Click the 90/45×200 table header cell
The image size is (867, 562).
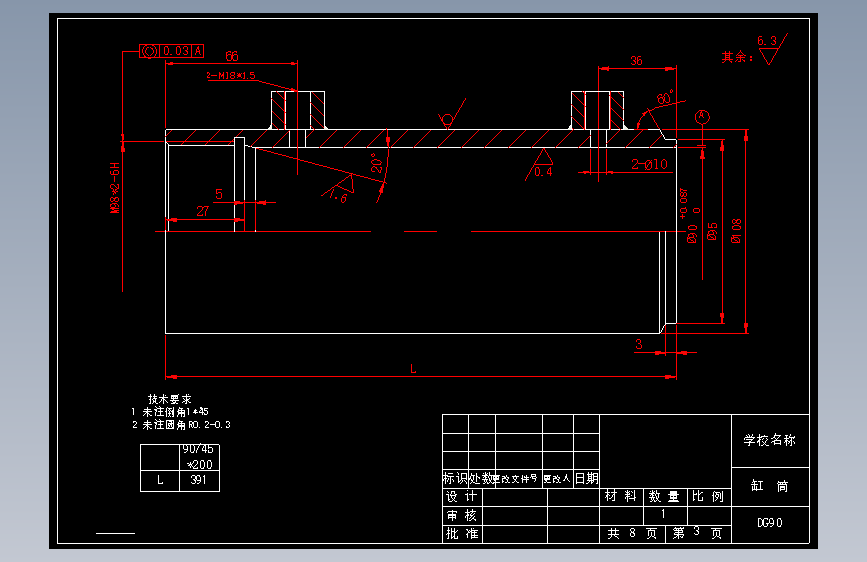coord(200,457)
